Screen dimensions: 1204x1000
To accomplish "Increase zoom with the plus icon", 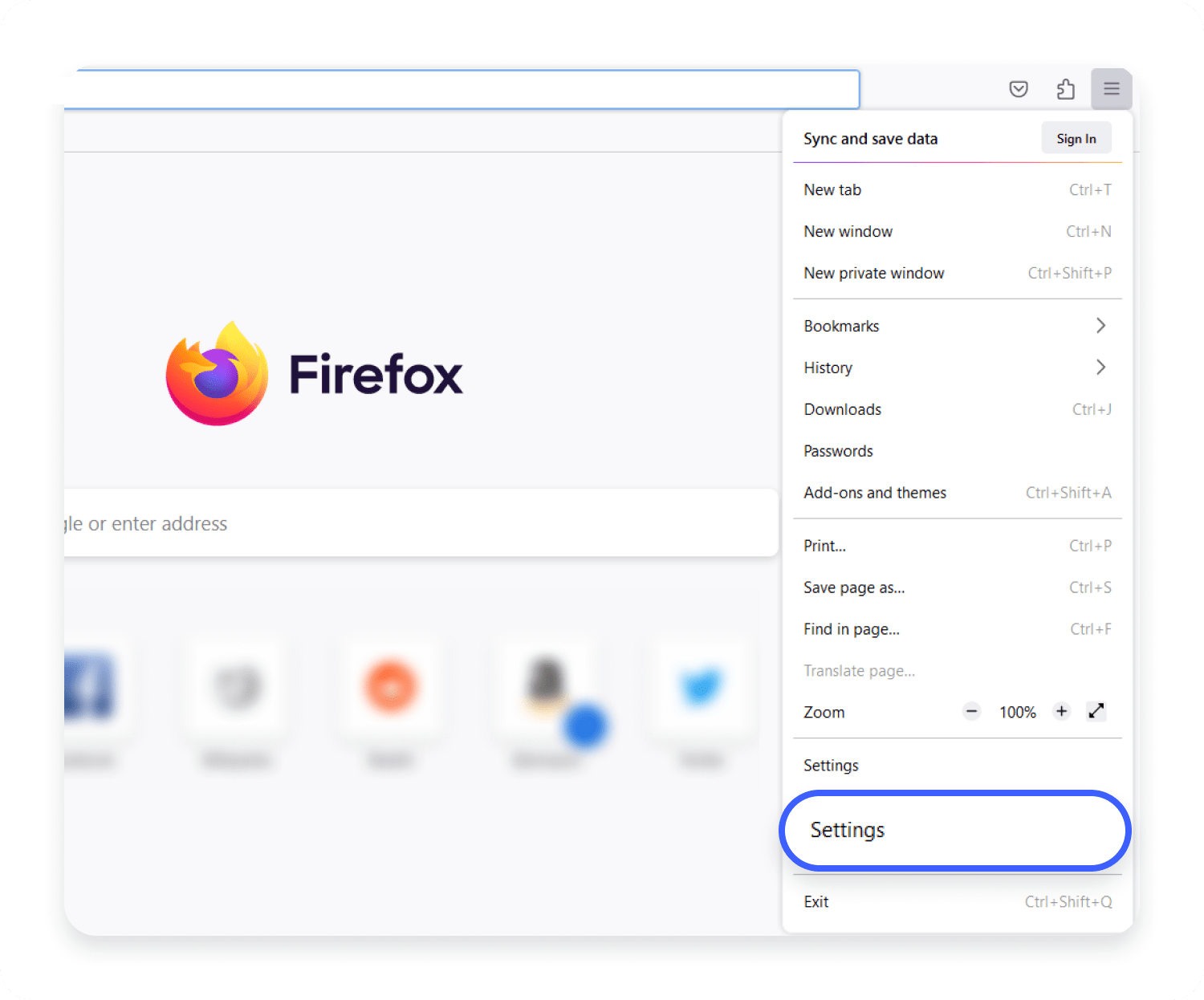I will (x=1062, y=711).
